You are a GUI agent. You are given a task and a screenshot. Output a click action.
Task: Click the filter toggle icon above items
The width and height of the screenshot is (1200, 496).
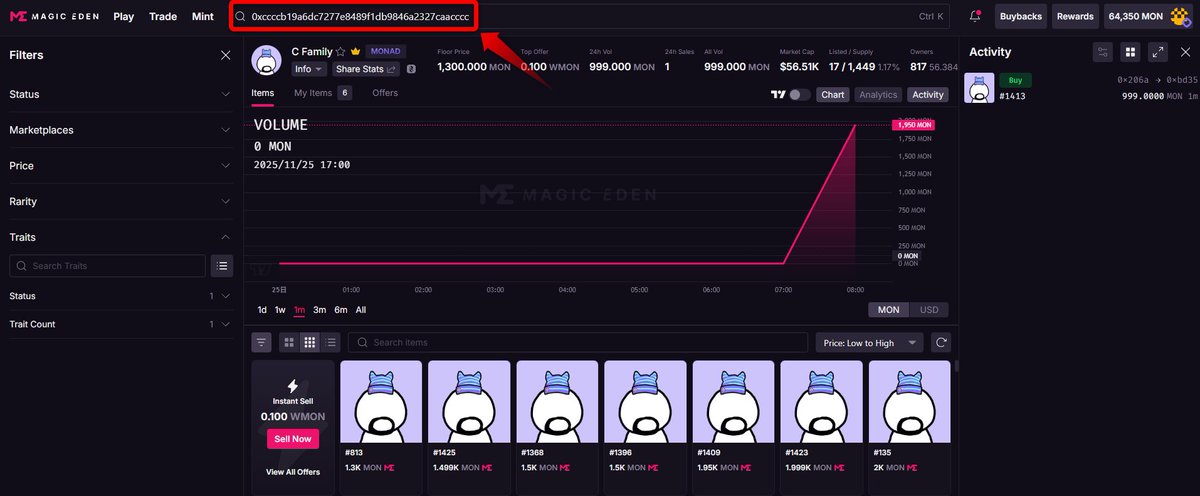point(261,342)
